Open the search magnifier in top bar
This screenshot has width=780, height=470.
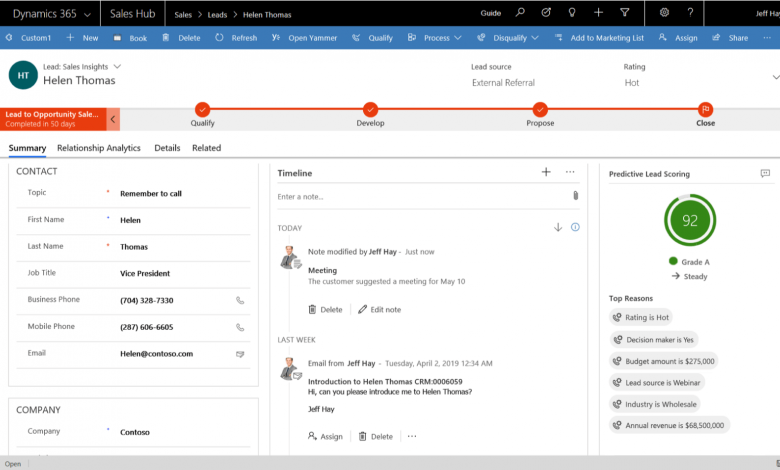520,12
